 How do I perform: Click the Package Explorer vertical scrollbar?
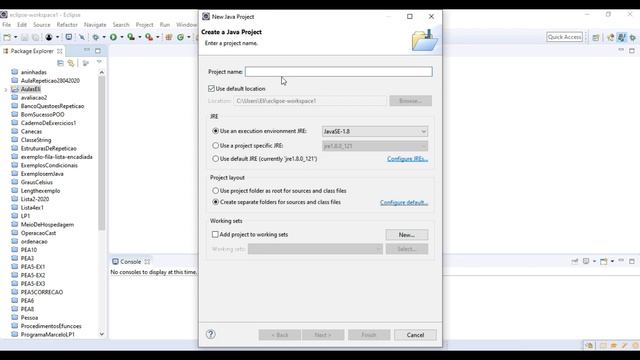click(x=102, y=153)
